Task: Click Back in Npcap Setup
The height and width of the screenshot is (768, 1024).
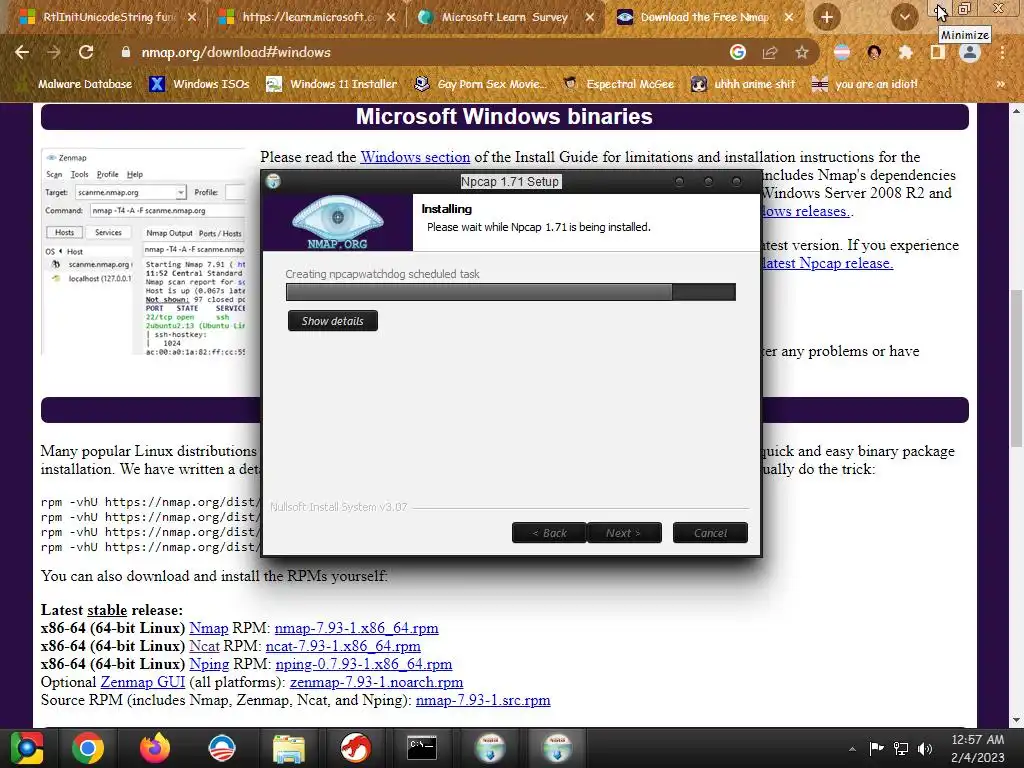Action: pos(549,533)
